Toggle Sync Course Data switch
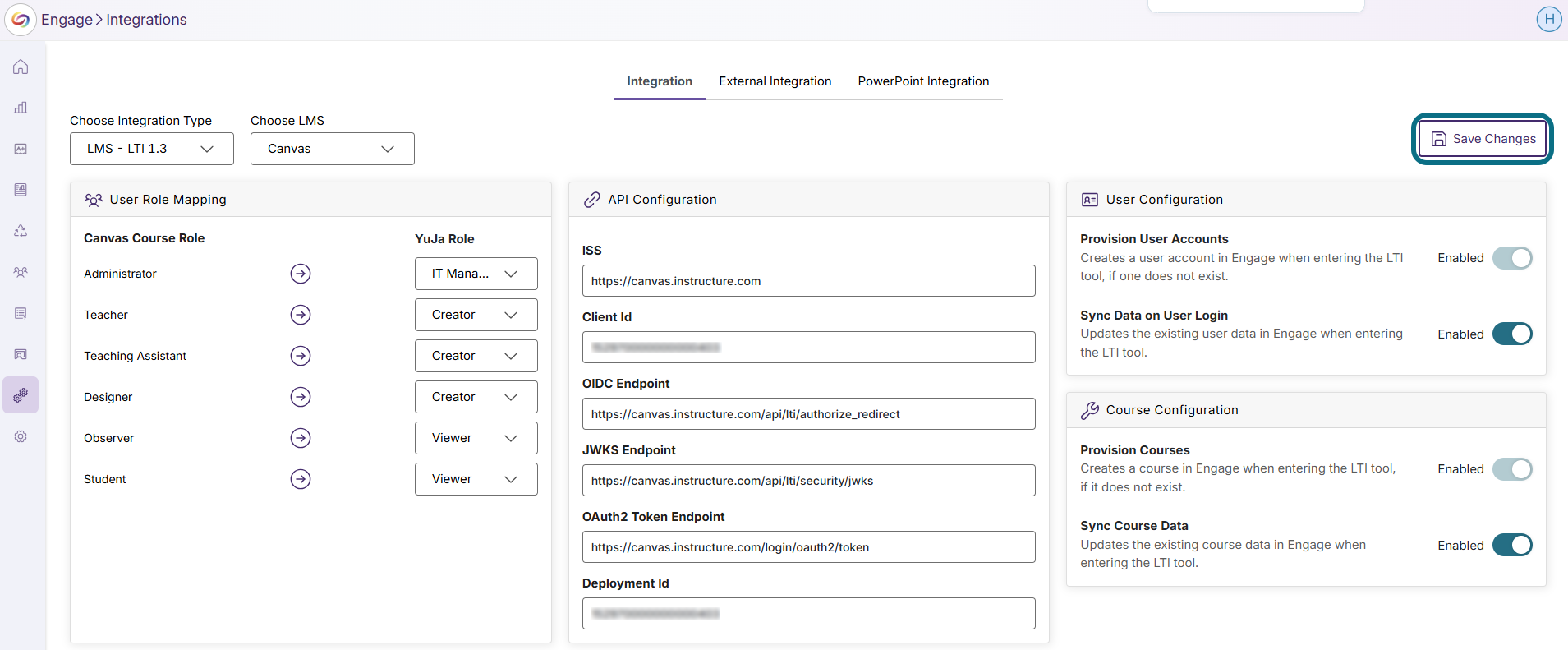The height and width of the screenshot is (650, 1568). click(1512, 545)
